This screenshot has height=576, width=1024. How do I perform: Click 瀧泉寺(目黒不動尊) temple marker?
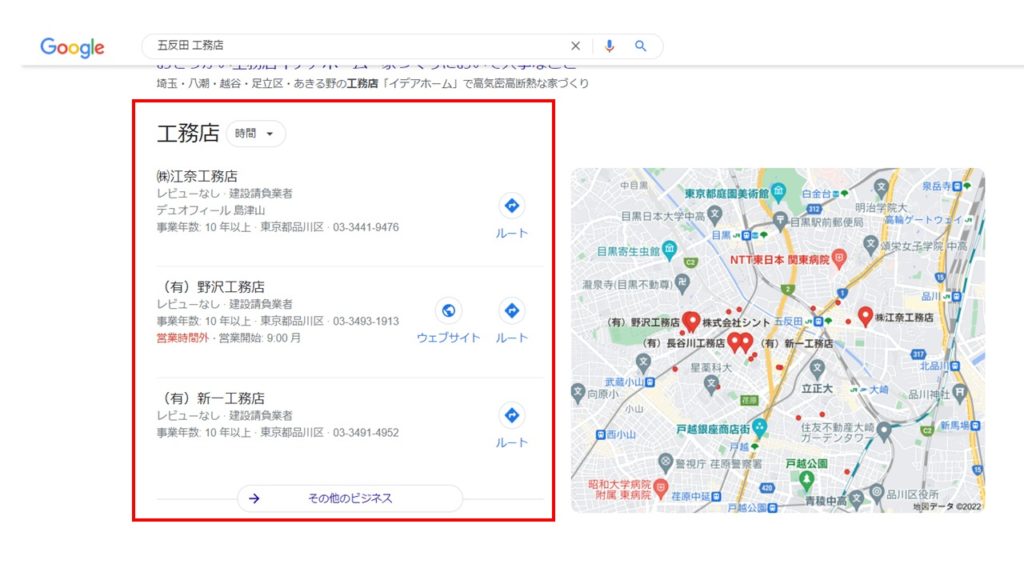[682, 282]
